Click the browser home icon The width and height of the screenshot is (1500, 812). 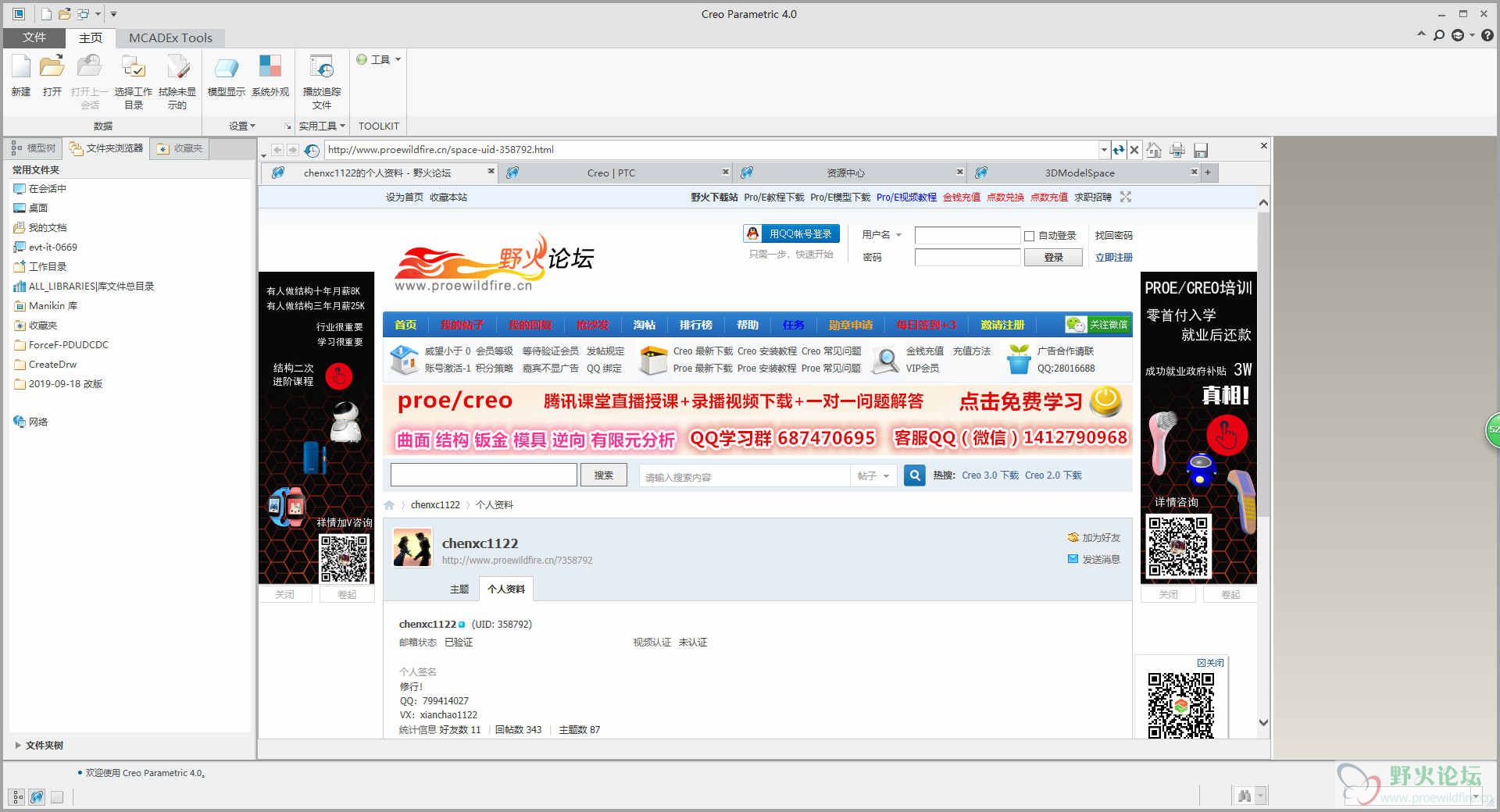1154,150
